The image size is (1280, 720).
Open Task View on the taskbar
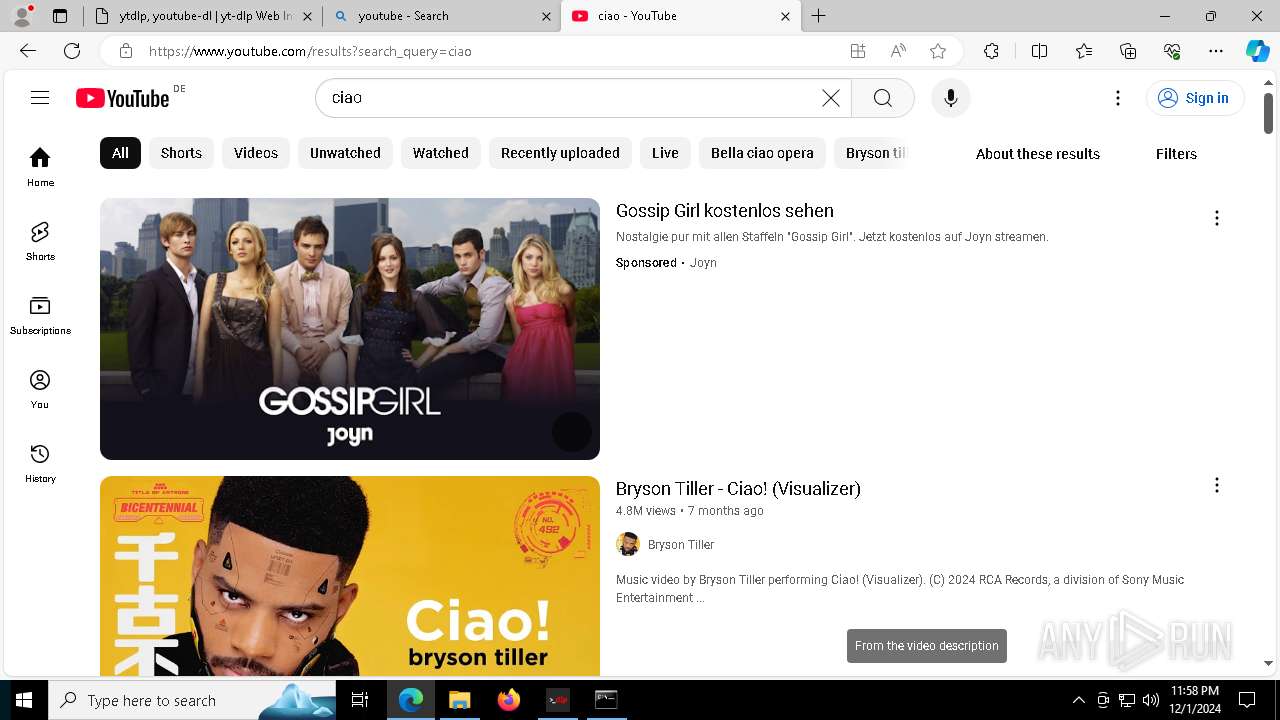click(360, 700)
